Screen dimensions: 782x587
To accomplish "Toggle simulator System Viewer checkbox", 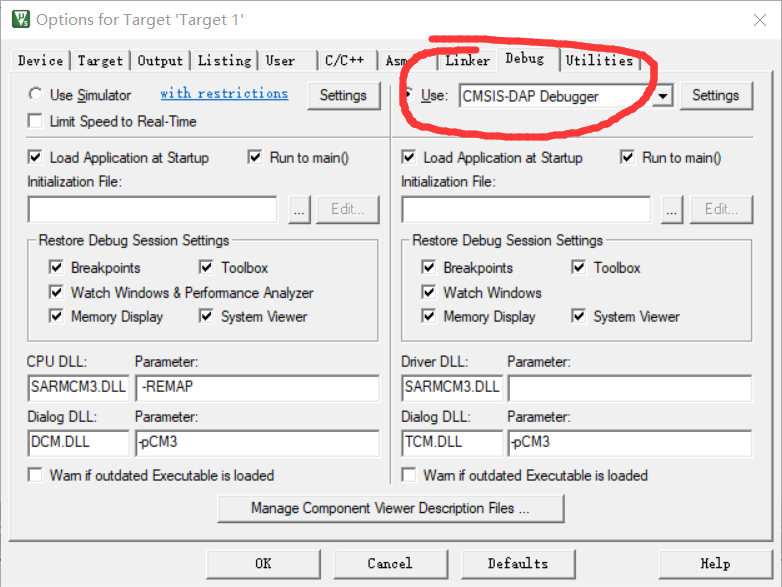I will pos(206,316).
